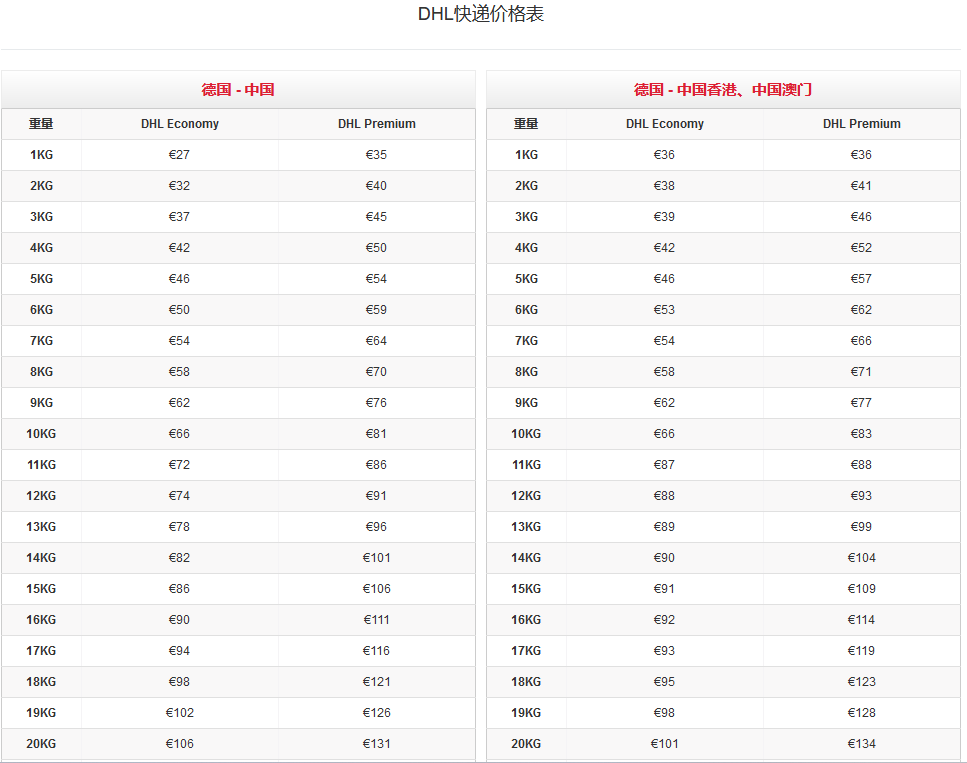
Task: Select the €70 cell in the 8KG row
Action: tap(376, 371)
